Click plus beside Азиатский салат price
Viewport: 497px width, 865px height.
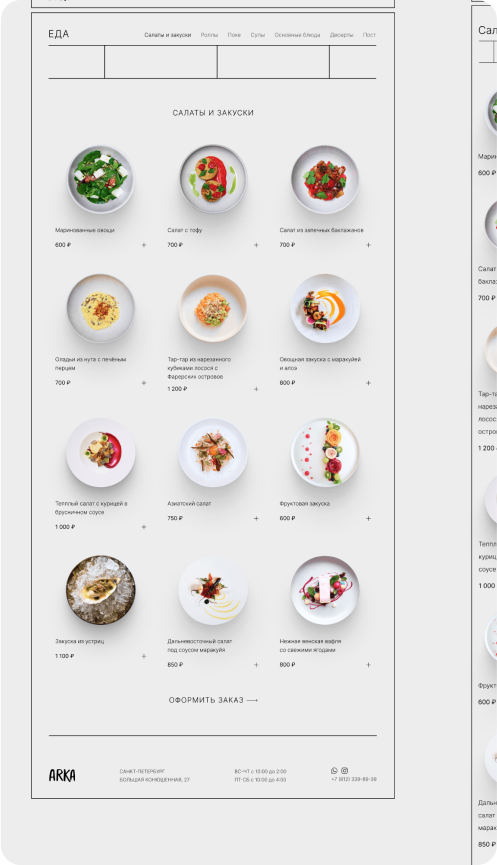(256, 519)
